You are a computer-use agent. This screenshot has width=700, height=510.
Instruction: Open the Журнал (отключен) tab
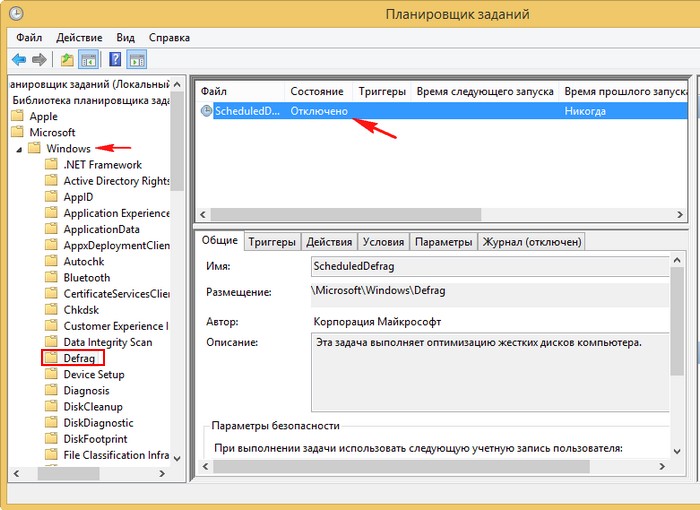(x=531, y=242)
